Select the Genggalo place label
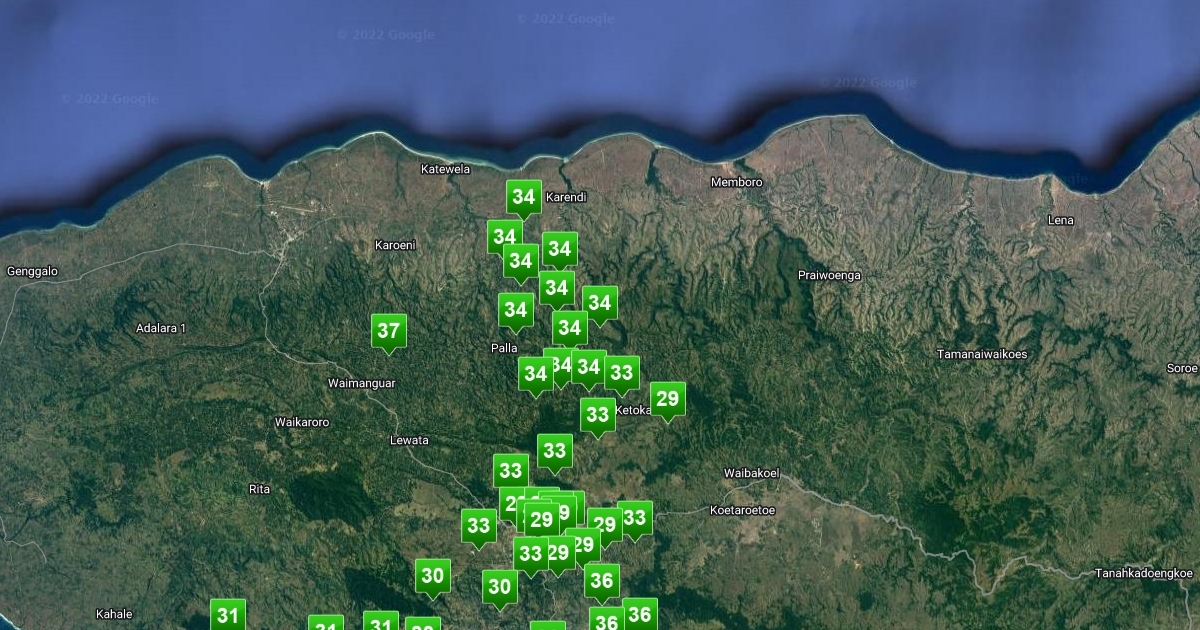Viewport: 1200px width, 630px height. click(x=33, y=271)
